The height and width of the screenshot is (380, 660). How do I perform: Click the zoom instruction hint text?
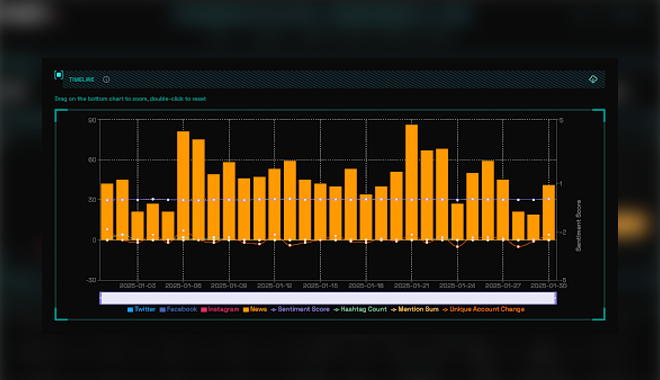tap(130, 99)
